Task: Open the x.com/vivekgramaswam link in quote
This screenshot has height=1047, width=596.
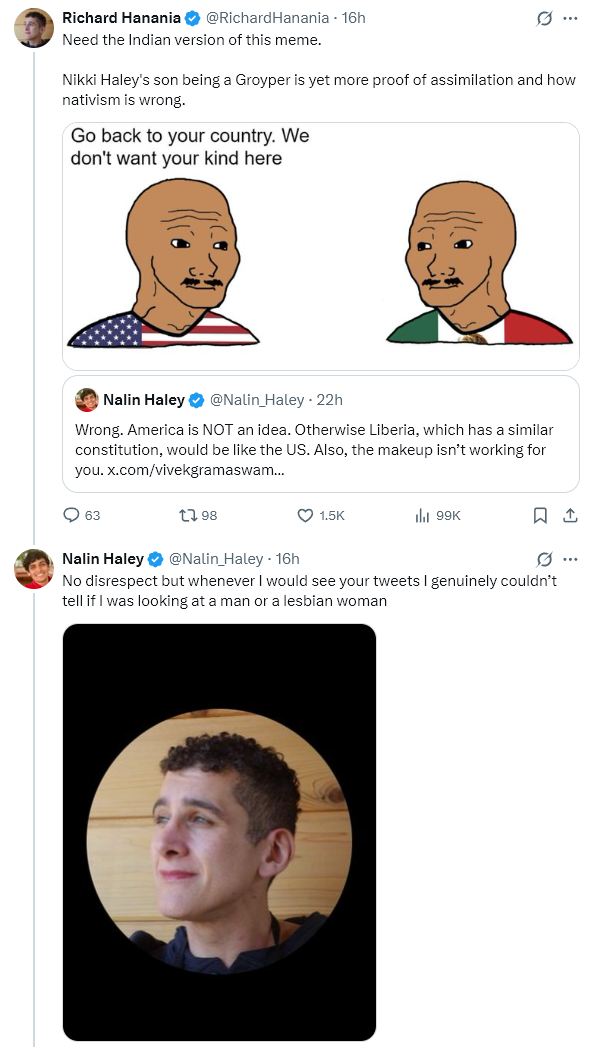Action: click(x=190, y=470)
